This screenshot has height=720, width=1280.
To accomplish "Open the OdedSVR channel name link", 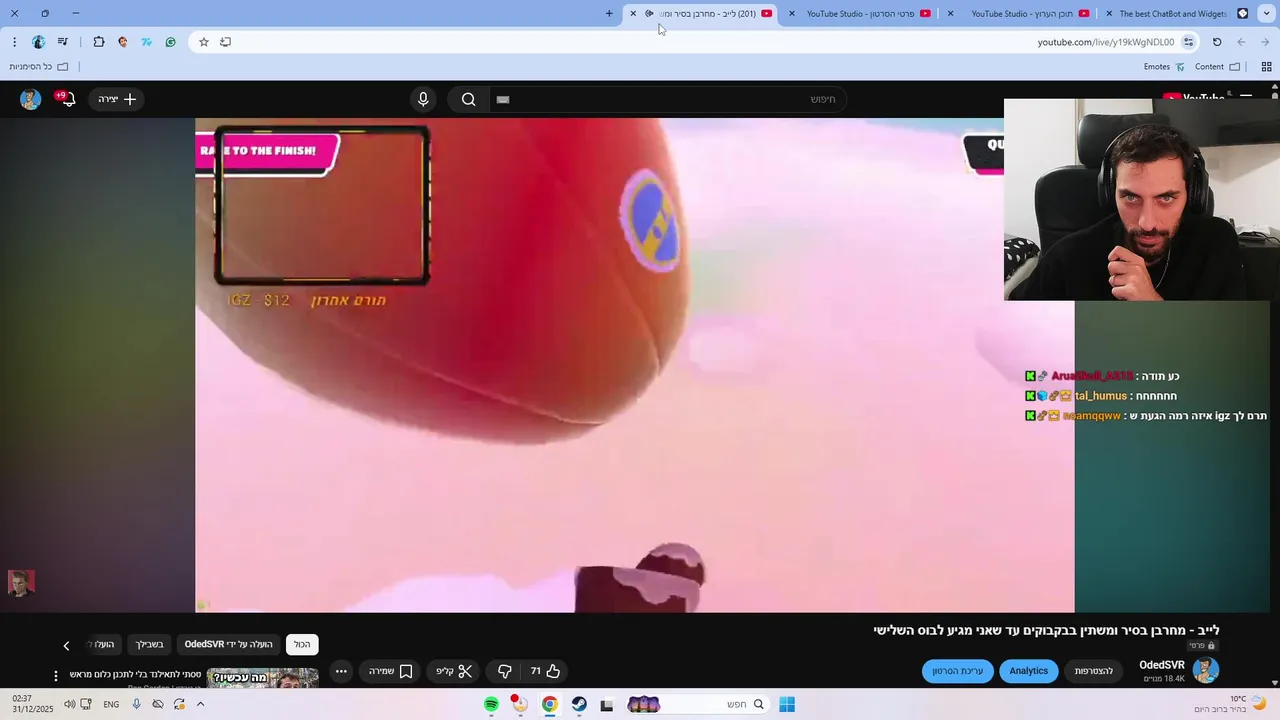I will pyautogui.click(x=1162, y=665).
